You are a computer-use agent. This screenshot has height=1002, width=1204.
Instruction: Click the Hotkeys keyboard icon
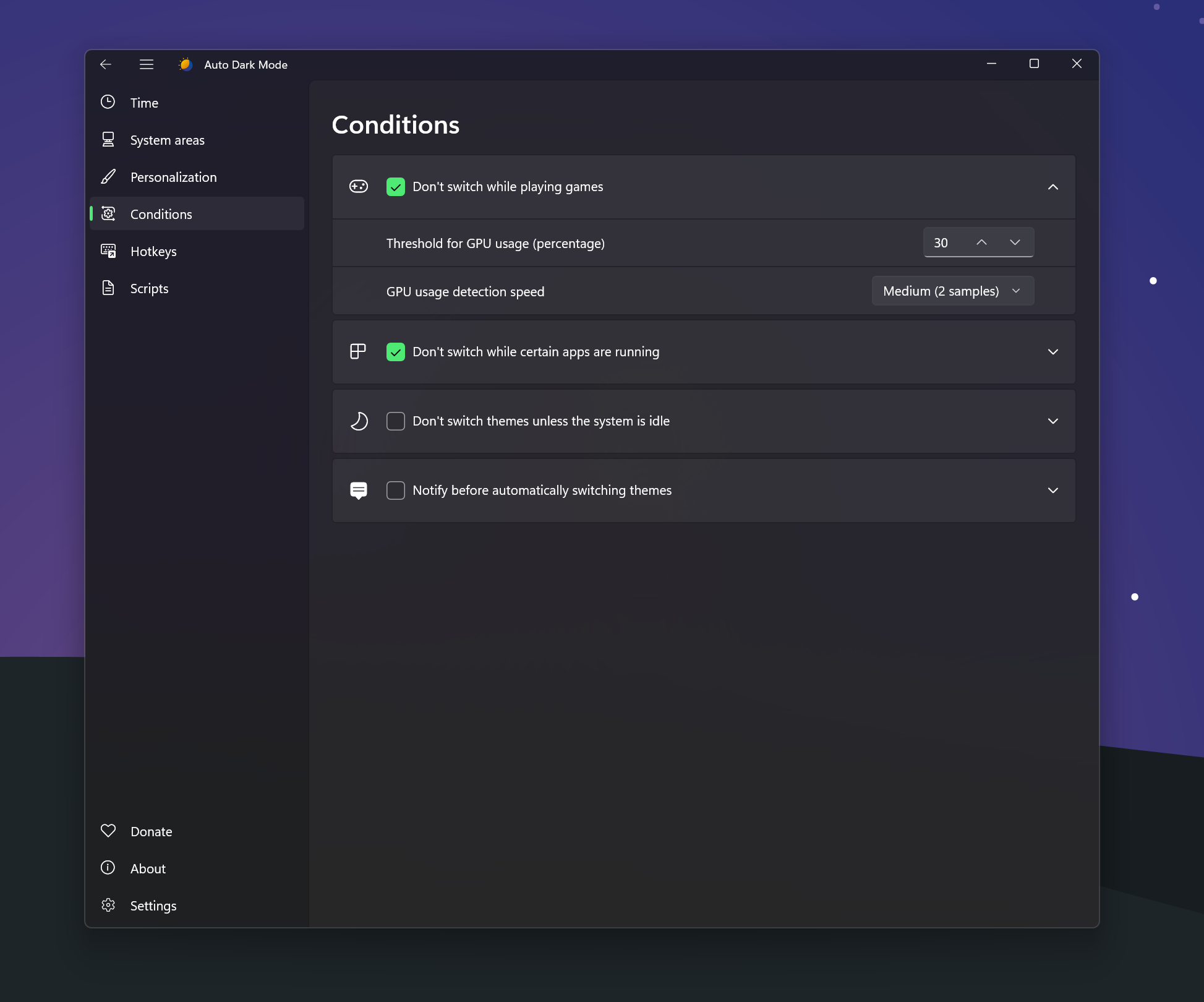[108, 251]
